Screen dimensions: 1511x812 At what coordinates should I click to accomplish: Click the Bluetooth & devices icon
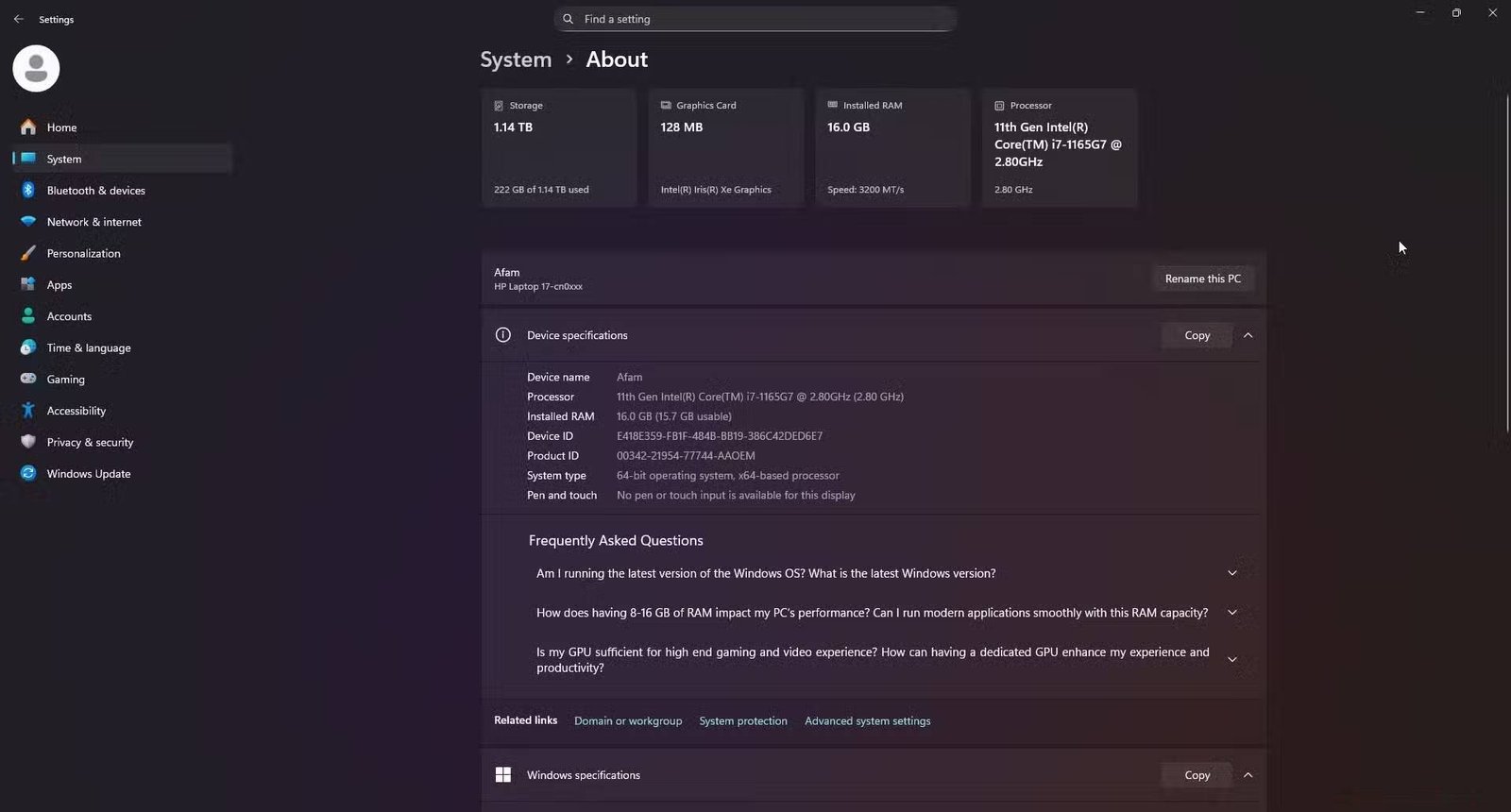coord(28,190)
